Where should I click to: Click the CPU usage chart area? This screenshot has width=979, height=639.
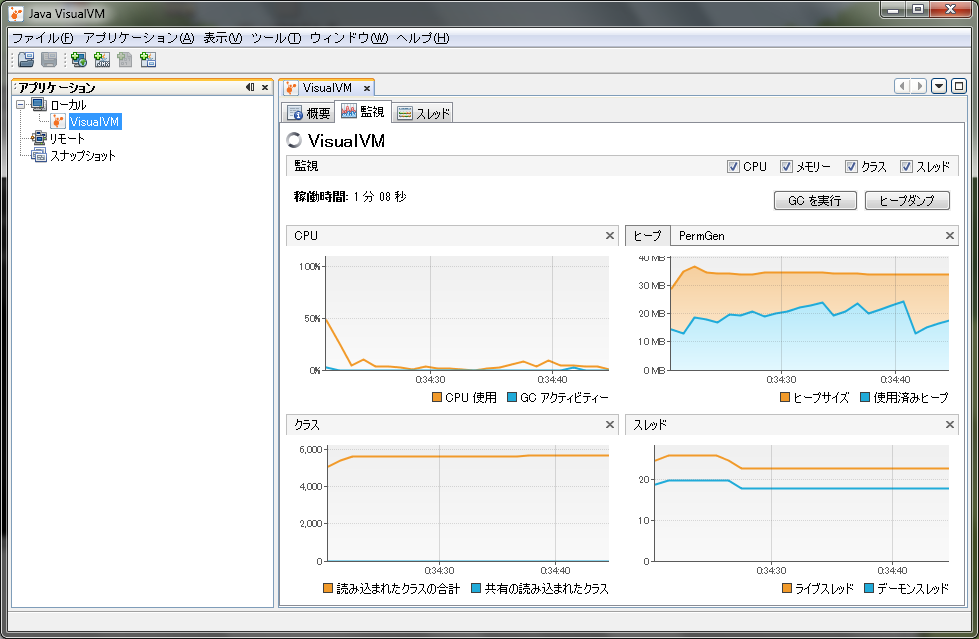[467, 313]
